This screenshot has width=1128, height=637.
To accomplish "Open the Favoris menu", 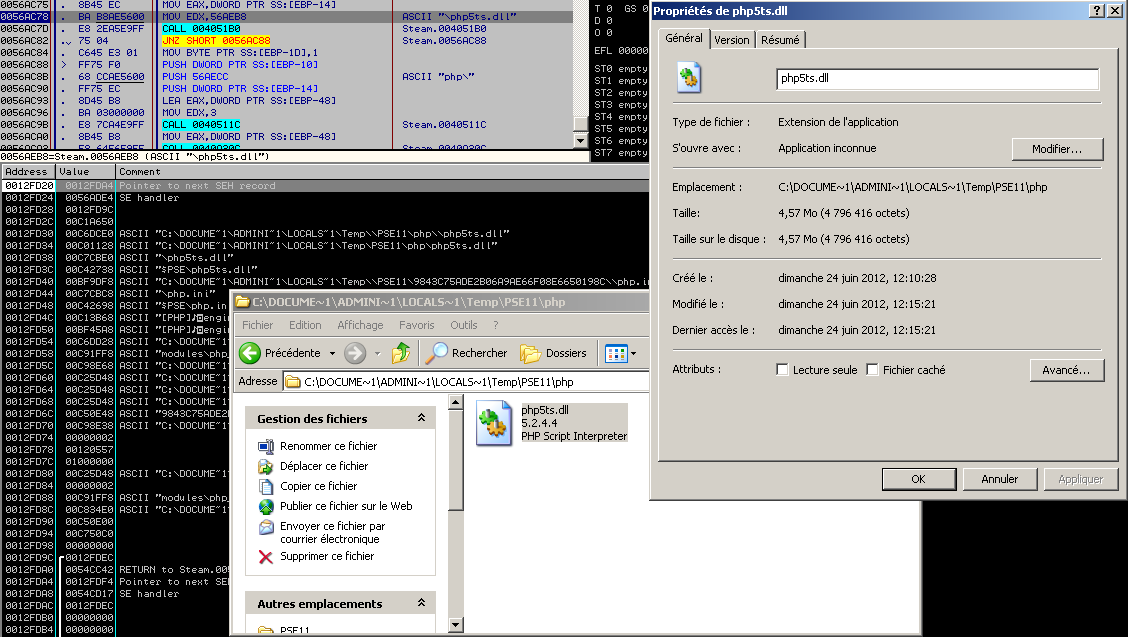I will 417,325.
